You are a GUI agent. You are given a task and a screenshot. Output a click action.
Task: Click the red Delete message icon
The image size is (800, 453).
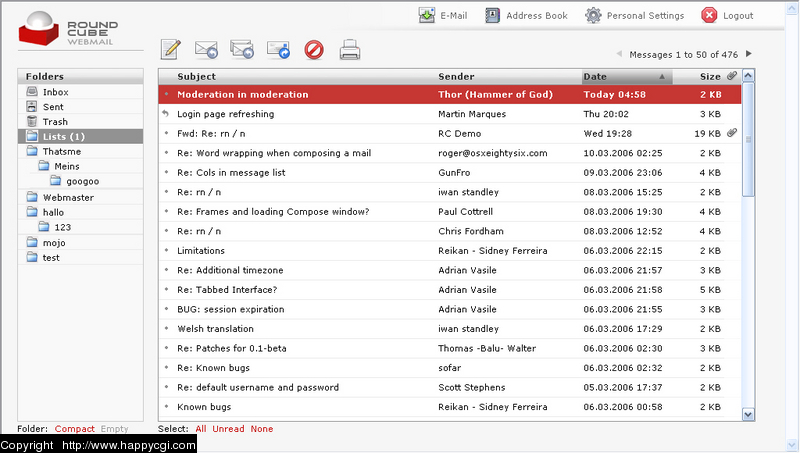[314, 50]
